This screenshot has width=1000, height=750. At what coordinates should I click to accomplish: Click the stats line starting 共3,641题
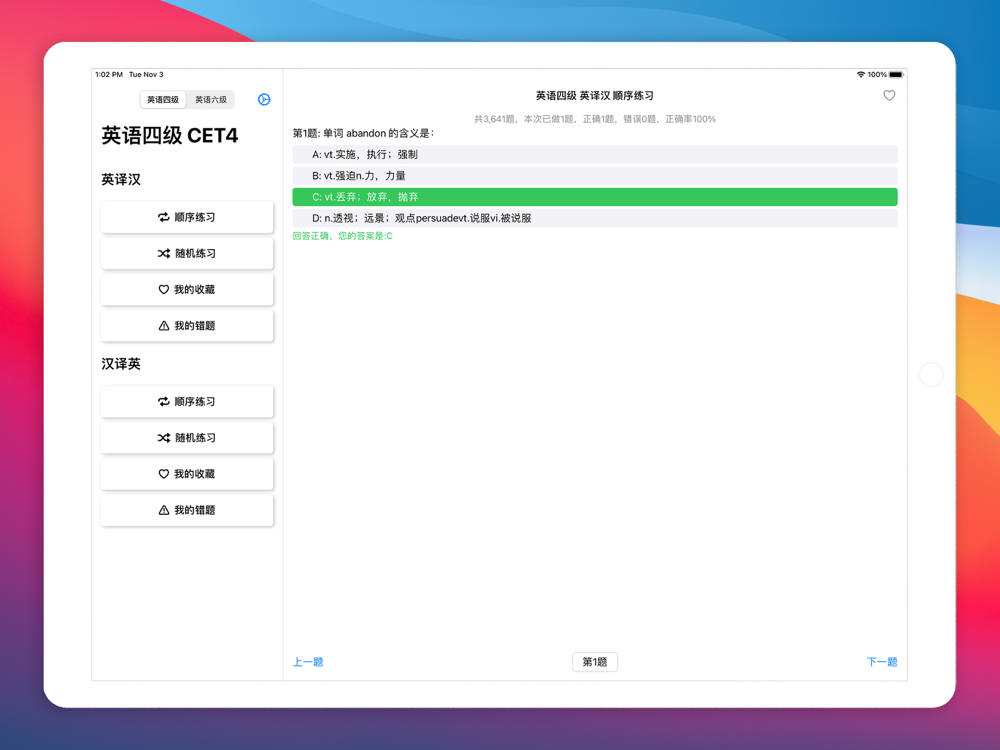pos(595,119)
